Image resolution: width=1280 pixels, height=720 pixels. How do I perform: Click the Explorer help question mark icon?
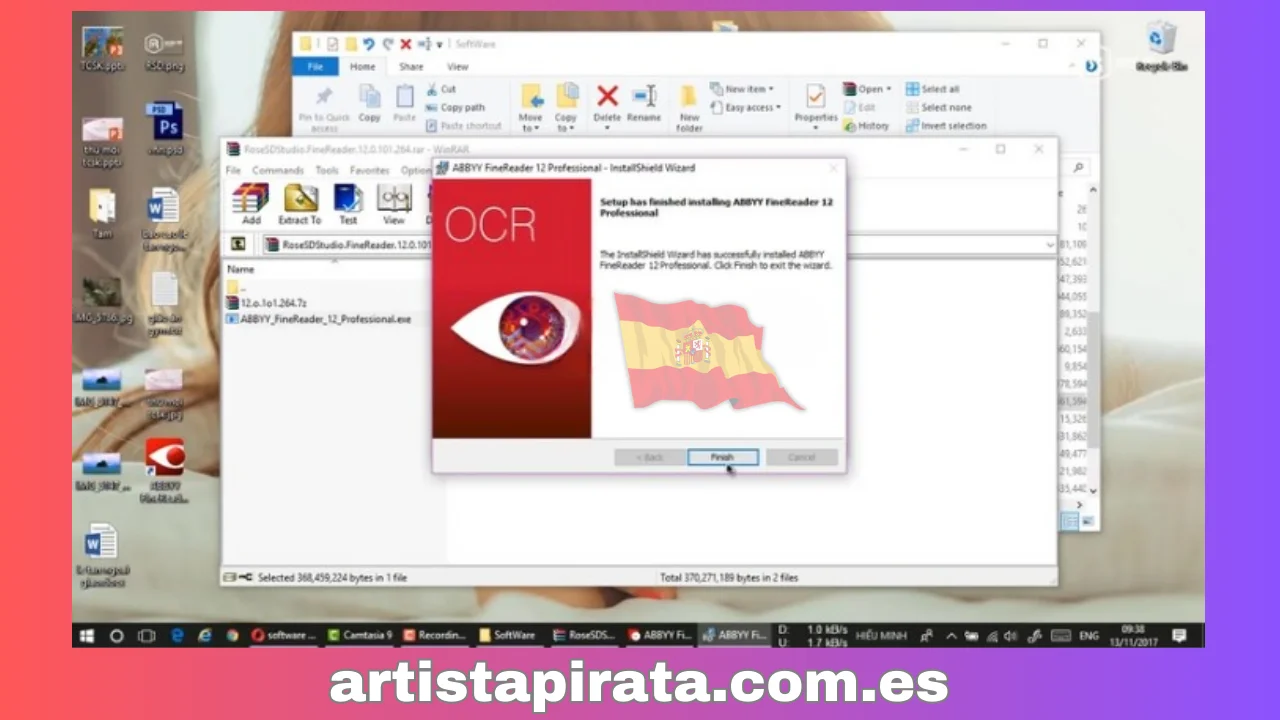pyautogui.click(x=1091, y=67)
